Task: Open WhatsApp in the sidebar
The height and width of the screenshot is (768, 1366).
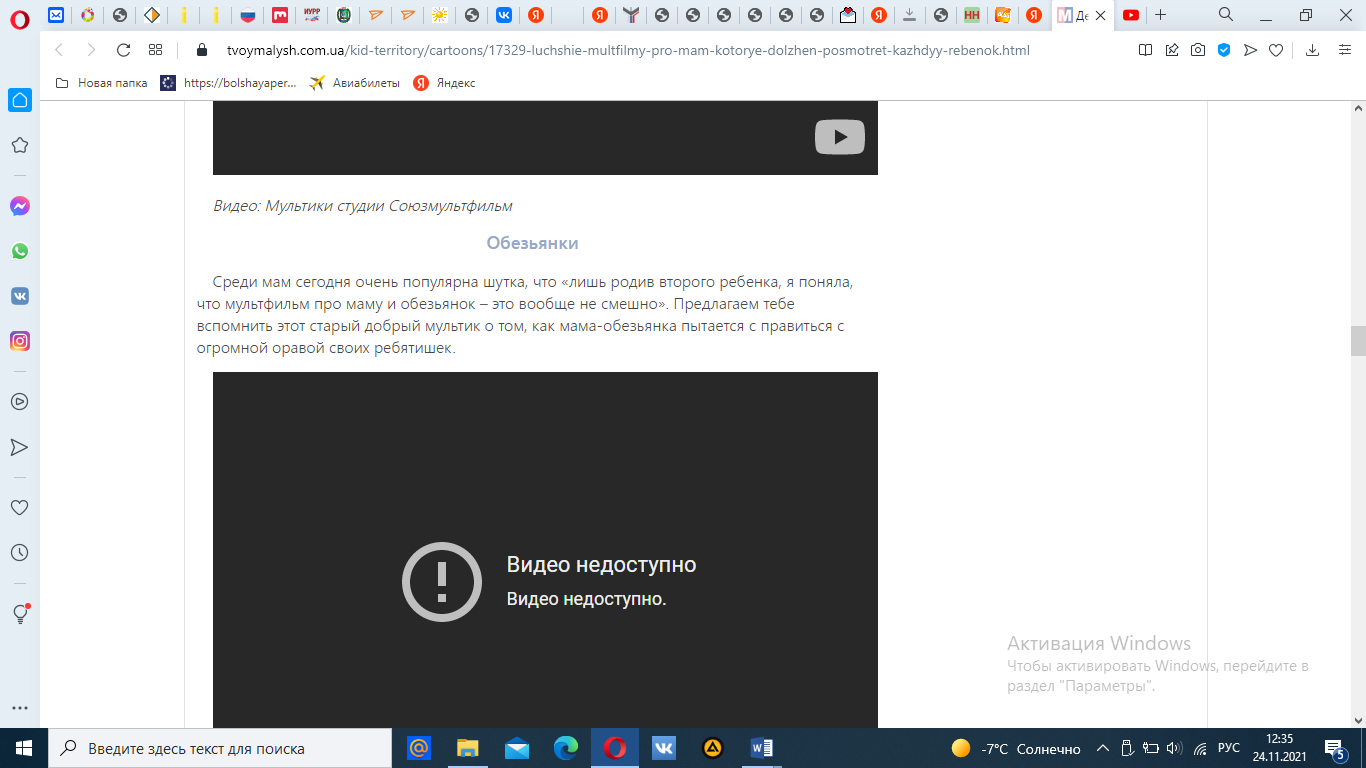Action: pos(20,251)
